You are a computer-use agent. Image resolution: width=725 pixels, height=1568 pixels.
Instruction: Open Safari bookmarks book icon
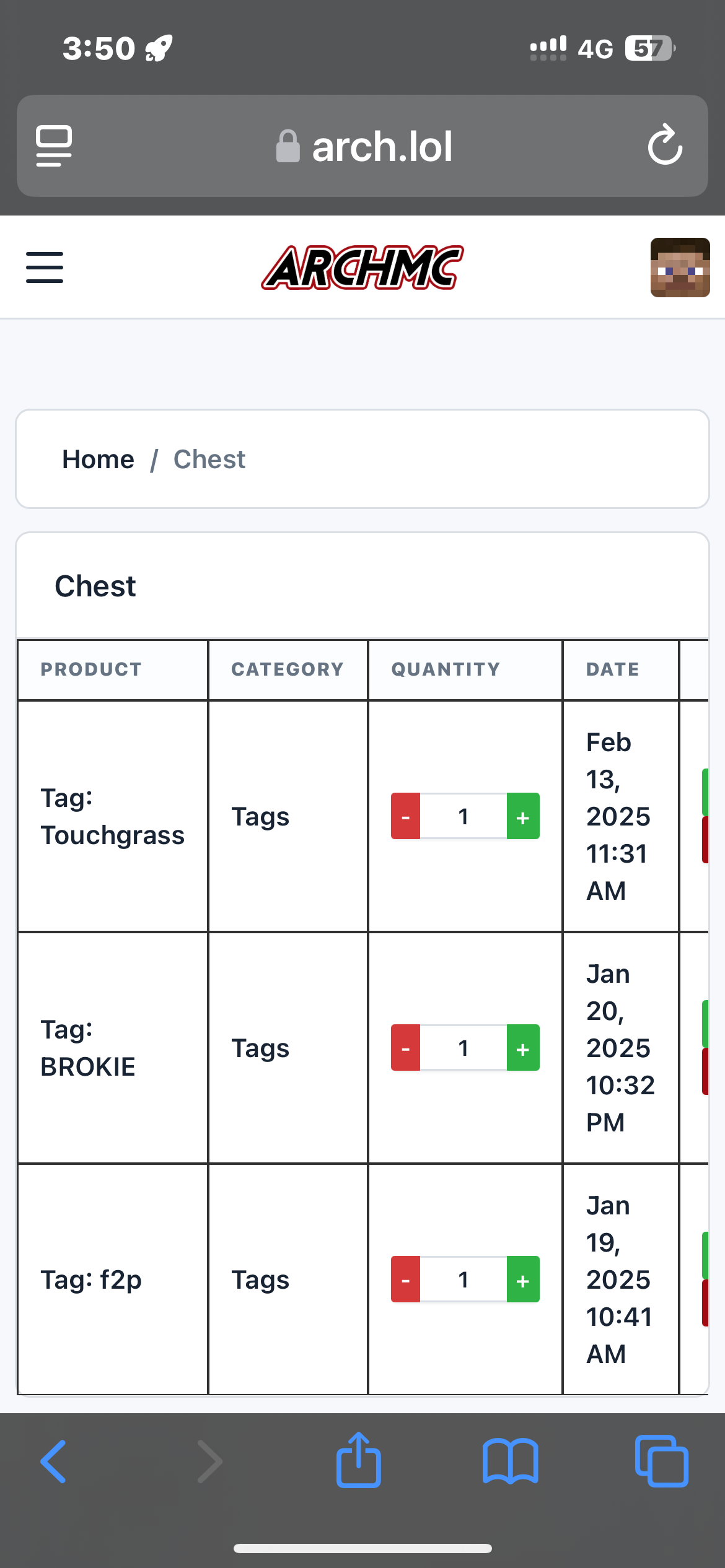tap(510, 1461)
